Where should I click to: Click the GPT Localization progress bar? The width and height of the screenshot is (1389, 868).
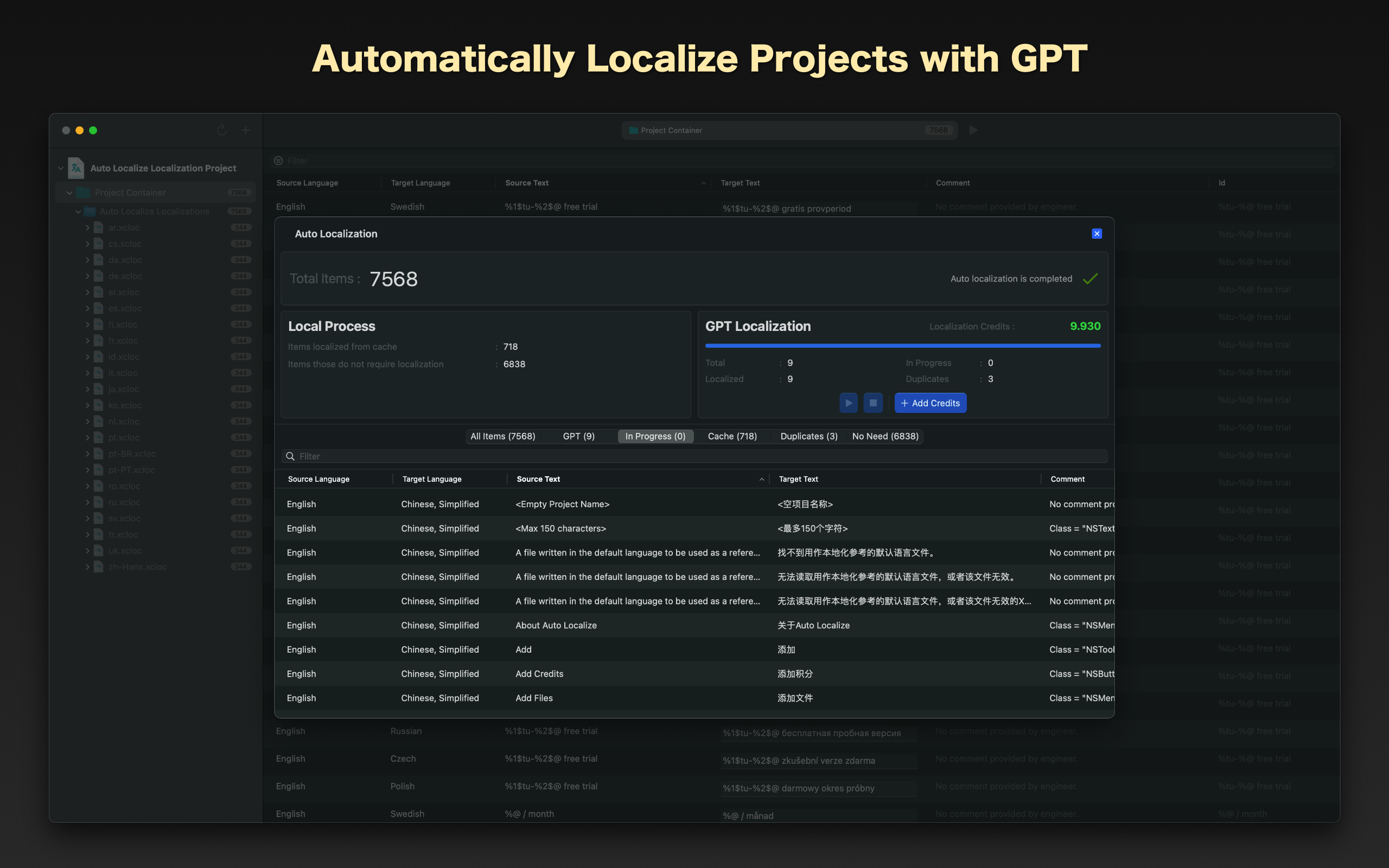pos(903,346)
